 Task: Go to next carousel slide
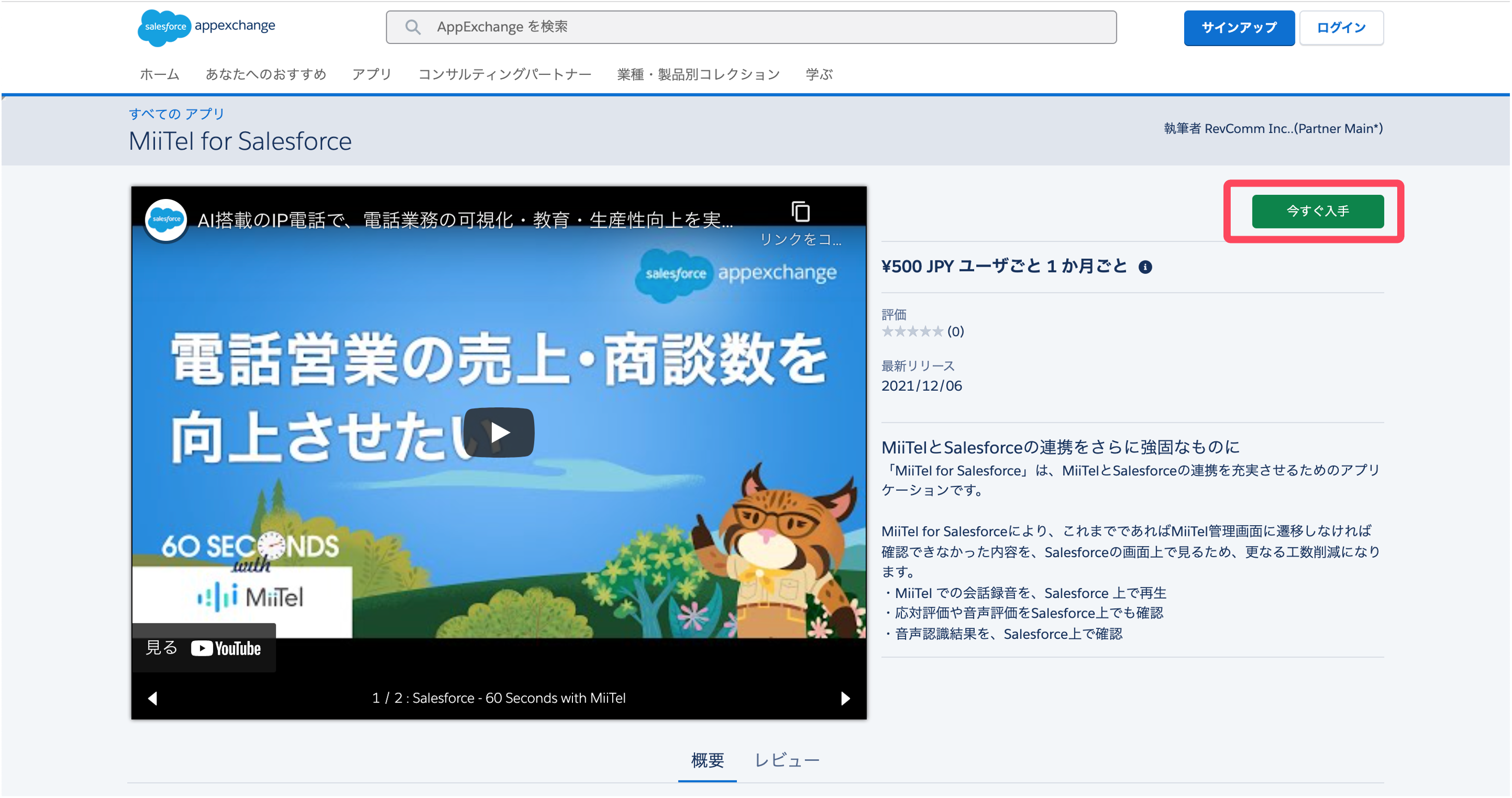844,698
